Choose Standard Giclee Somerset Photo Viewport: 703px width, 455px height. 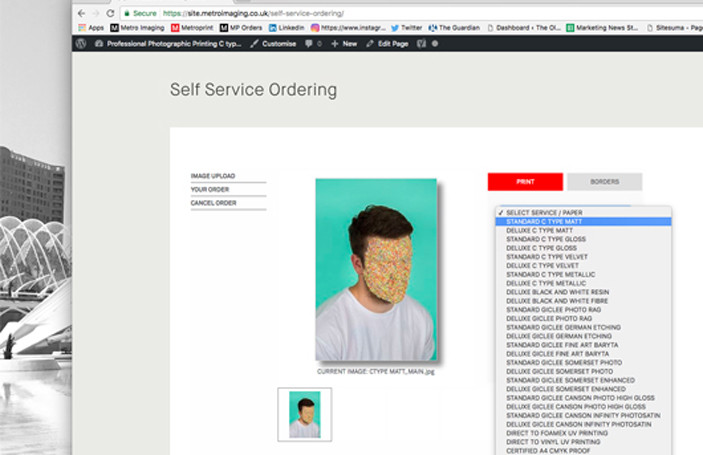click(x=583, y=363)
